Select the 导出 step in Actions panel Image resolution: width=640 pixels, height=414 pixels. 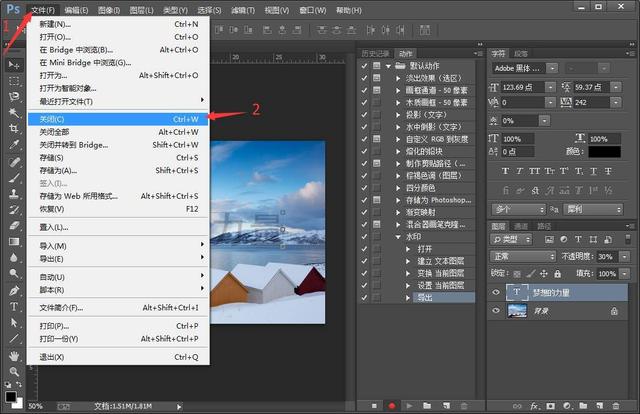[444, 298]
